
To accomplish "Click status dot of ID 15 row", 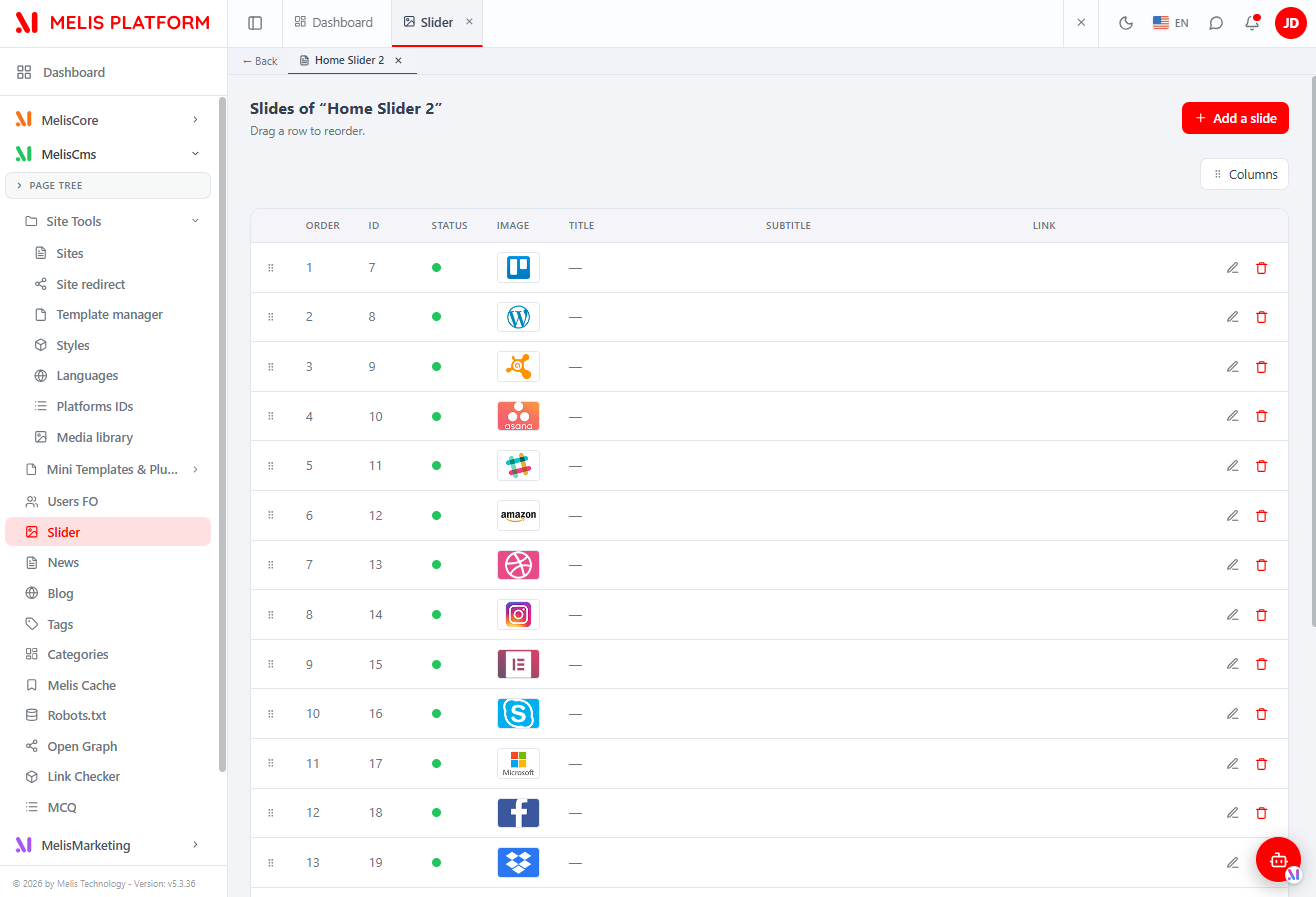I will [436, 664].
